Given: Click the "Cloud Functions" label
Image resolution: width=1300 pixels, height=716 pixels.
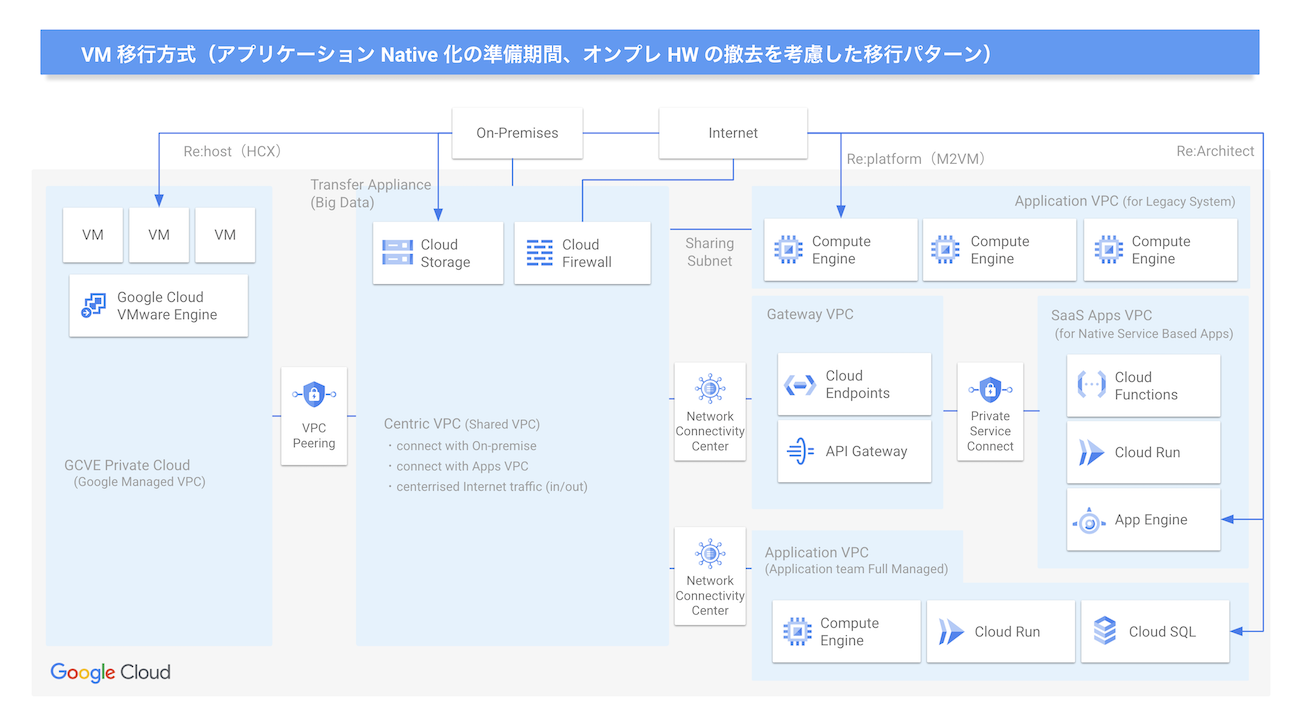Looking at the screenshot, I should click(1146, 386).
